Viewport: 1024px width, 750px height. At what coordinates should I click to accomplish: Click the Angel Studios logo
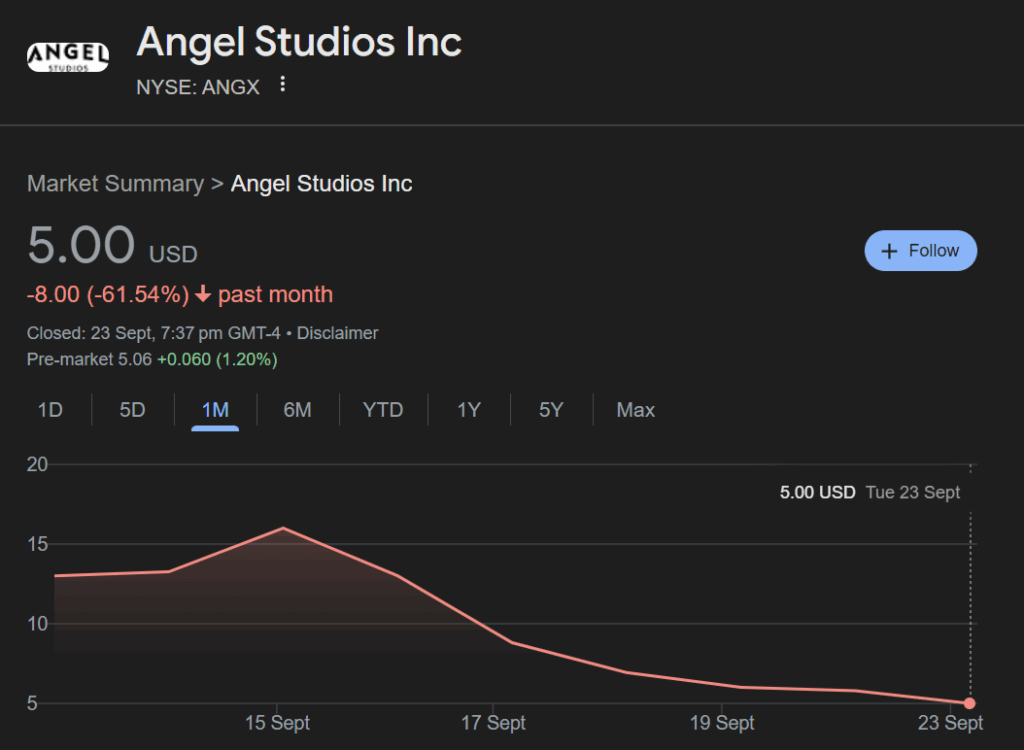coord(67,57)
